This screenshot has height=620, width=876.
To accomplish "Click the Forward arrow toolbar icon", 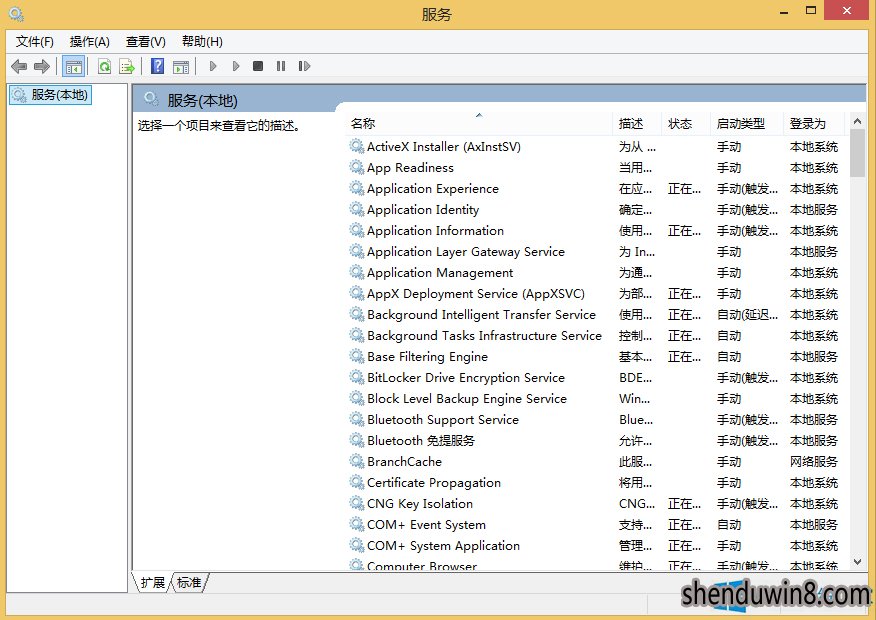I will click(42, 66).
